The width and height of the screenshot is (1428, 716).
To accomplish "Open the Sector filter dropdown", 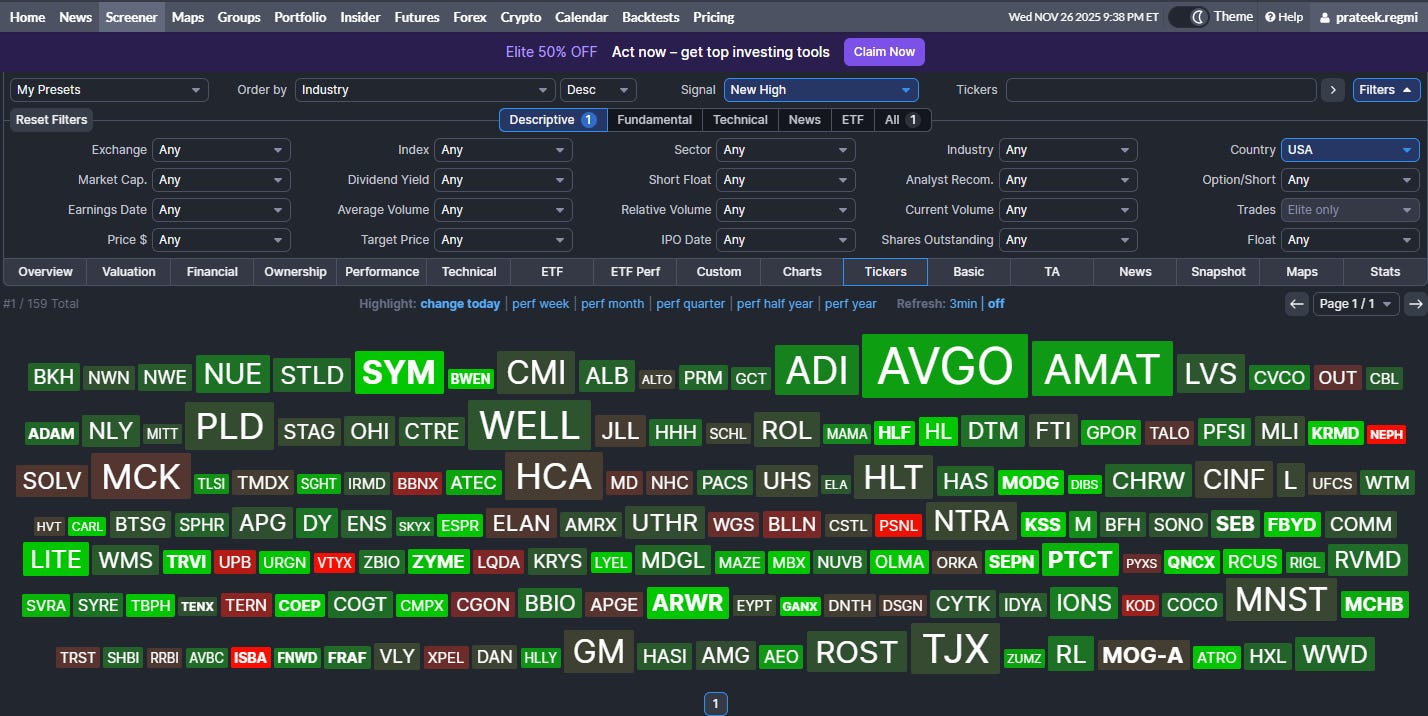I will coord(786,150).
